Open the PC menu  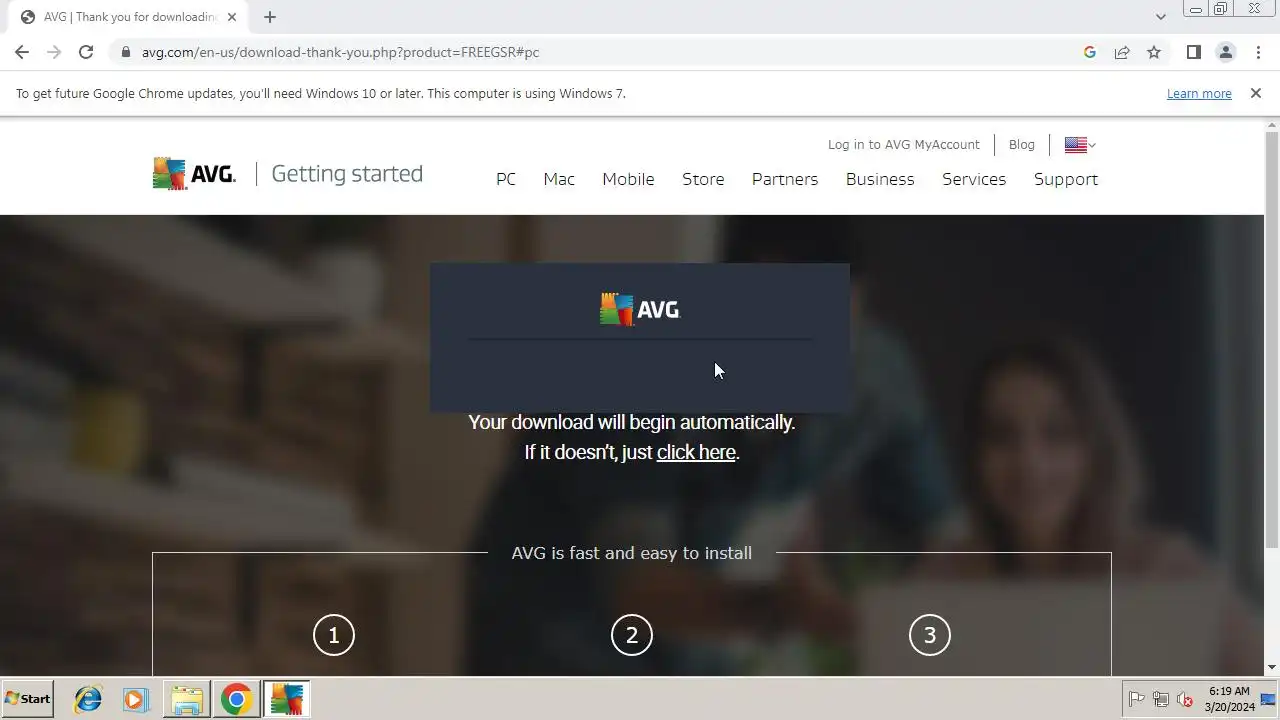tap(506, 179)
